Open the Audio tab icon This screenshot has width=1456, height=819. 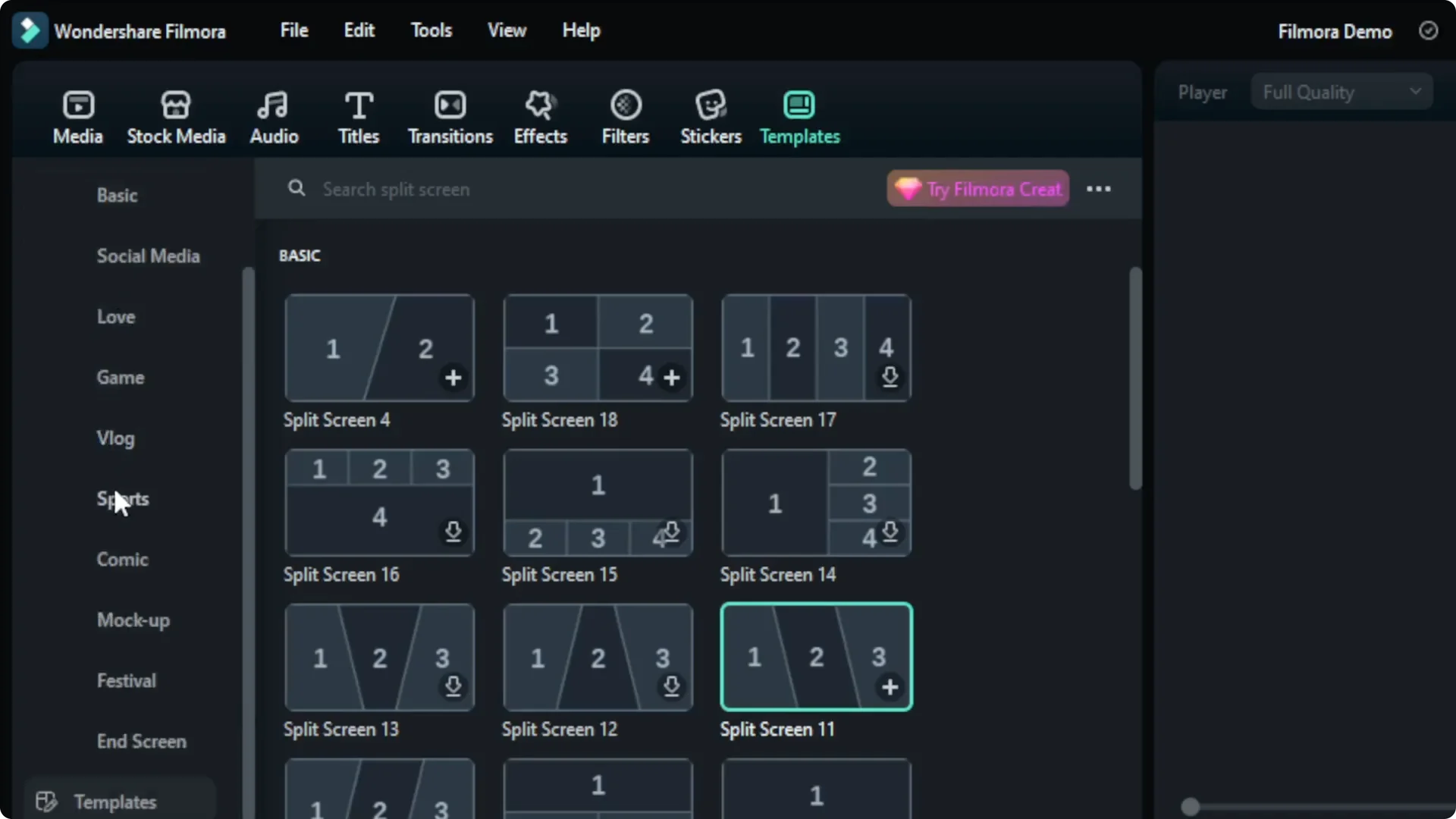(273, 105)
